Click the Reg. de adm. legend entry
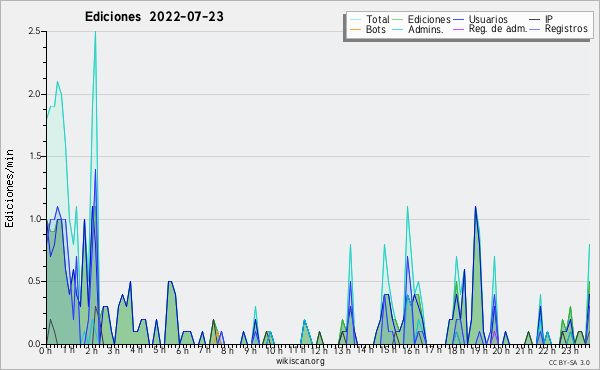This screenshot has height=370, width=600. 490,29
